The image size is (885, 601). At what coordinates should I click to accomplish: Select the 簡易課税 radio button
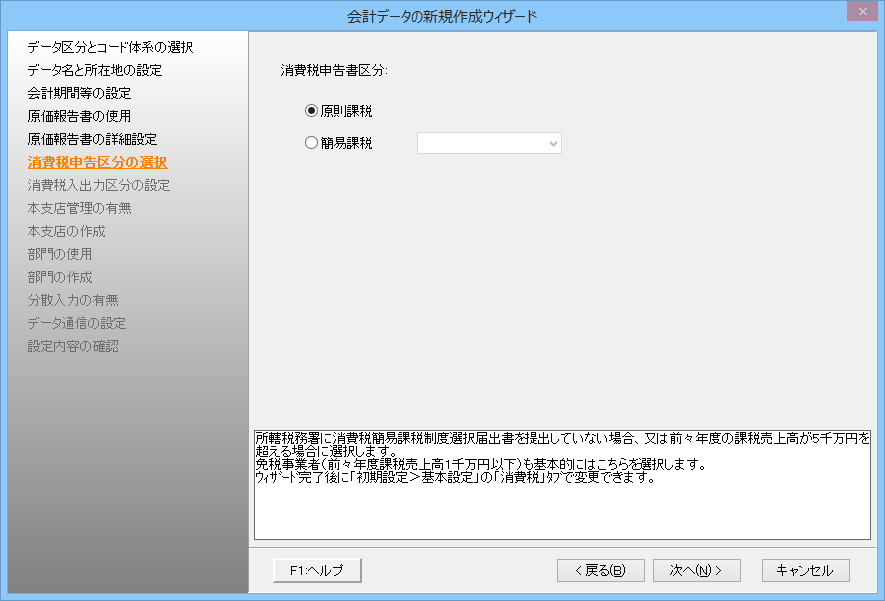[311, 143]
